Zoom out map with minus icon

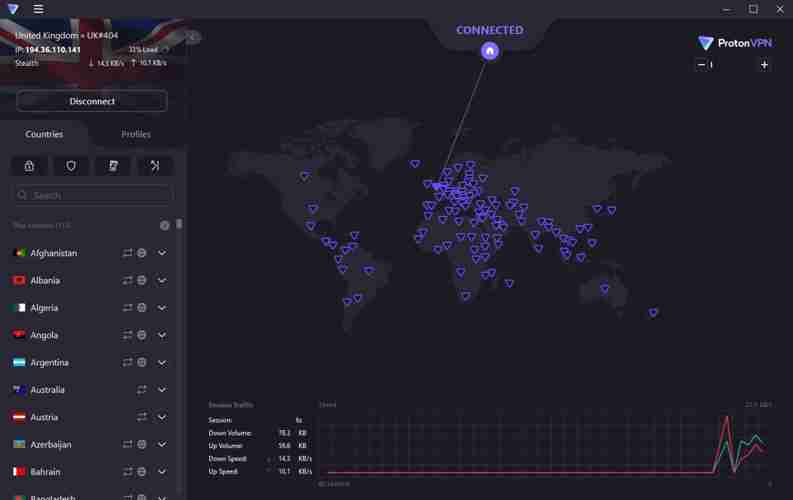[701, 65]
